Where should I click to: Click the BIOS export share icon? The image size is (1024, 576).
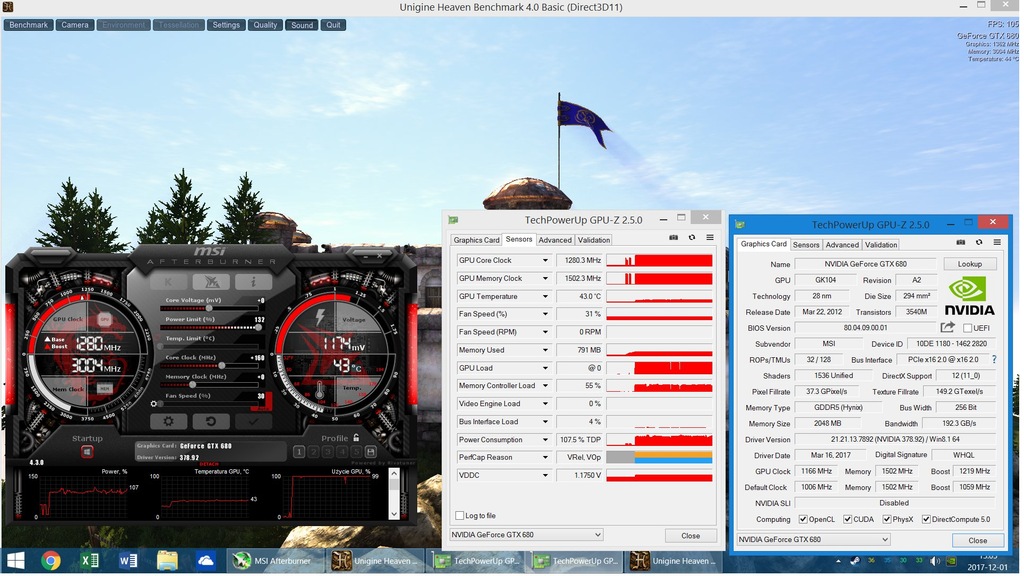(x=948, y=327)
